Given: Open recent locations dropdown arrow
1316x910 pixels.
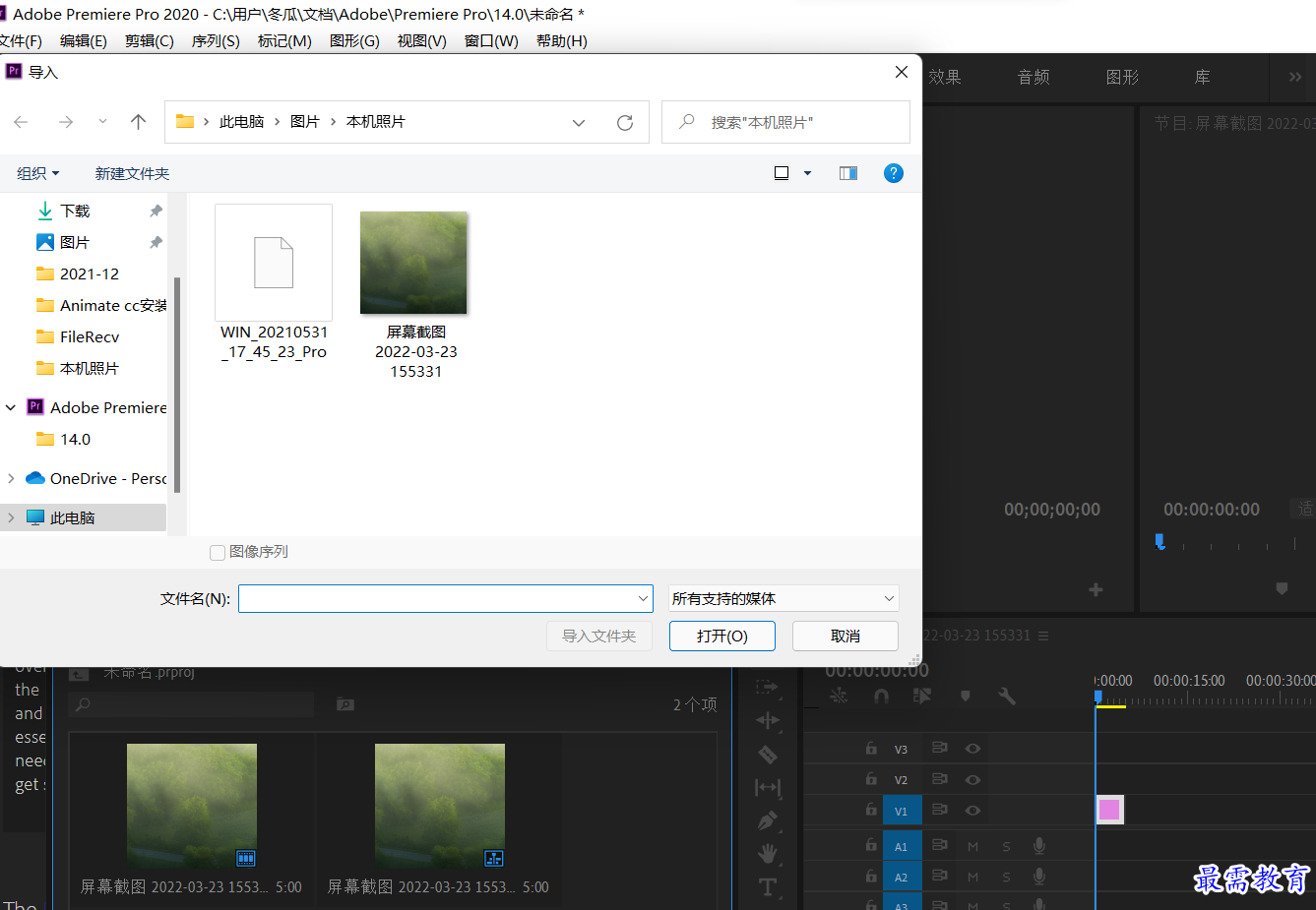Looking at the screenshot, I should tap(102, 122).
